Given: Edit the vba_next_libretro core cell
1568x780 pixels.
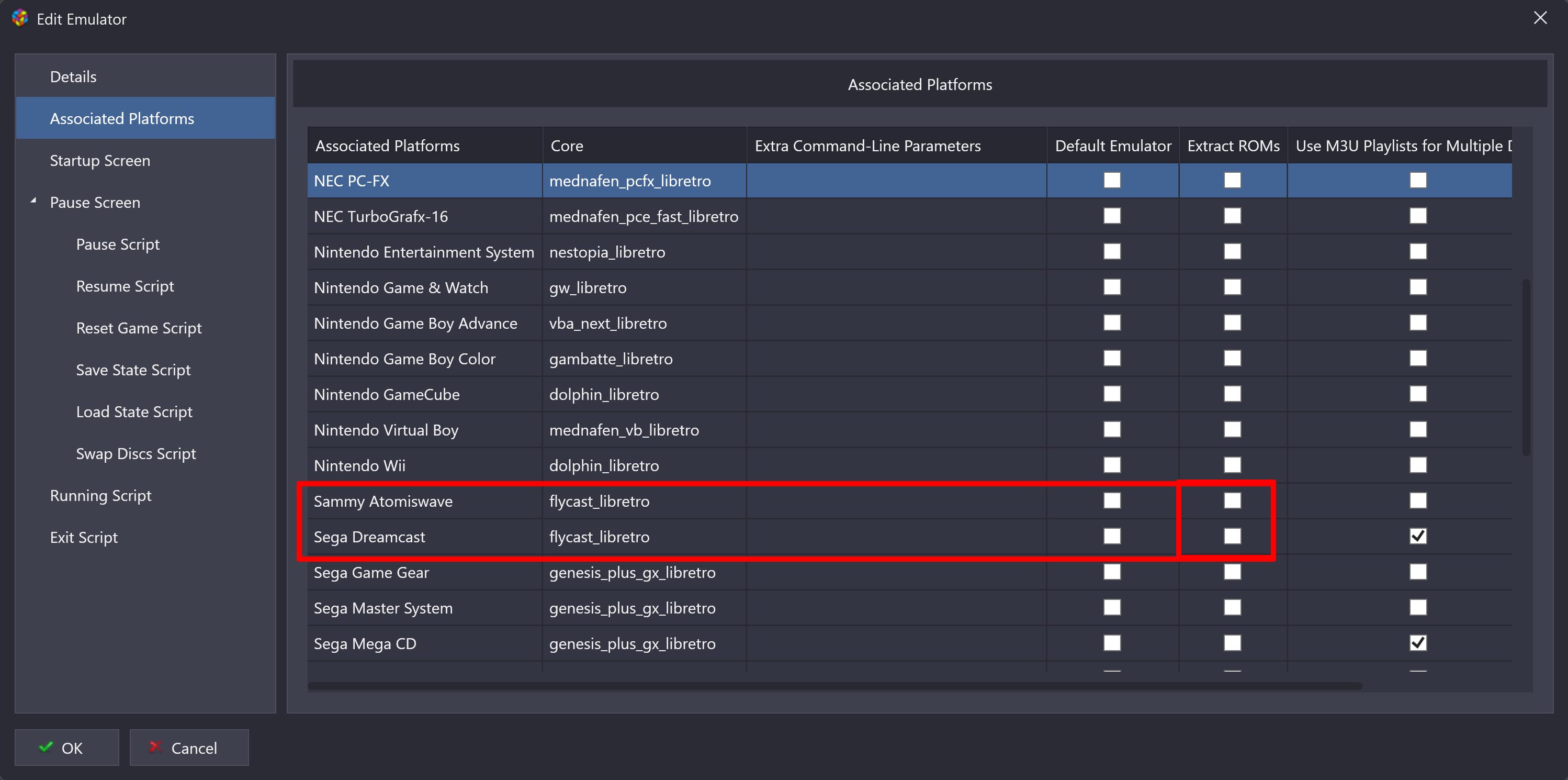Looking at the screenshot, I should point(645,324).
